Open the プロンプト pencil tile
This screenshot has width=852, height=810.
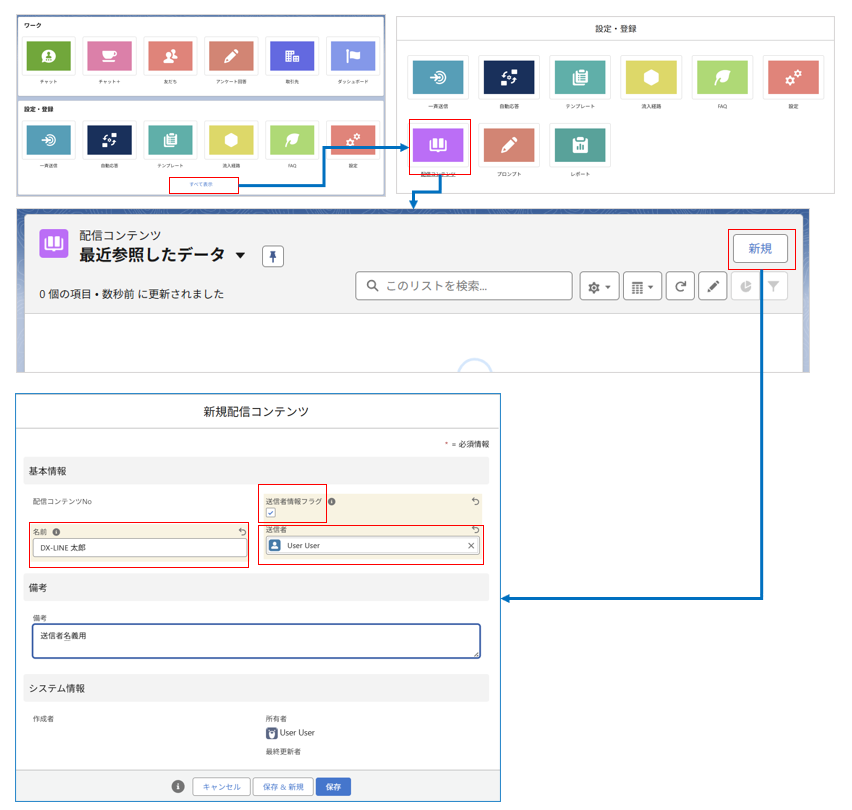pos(509,145)
